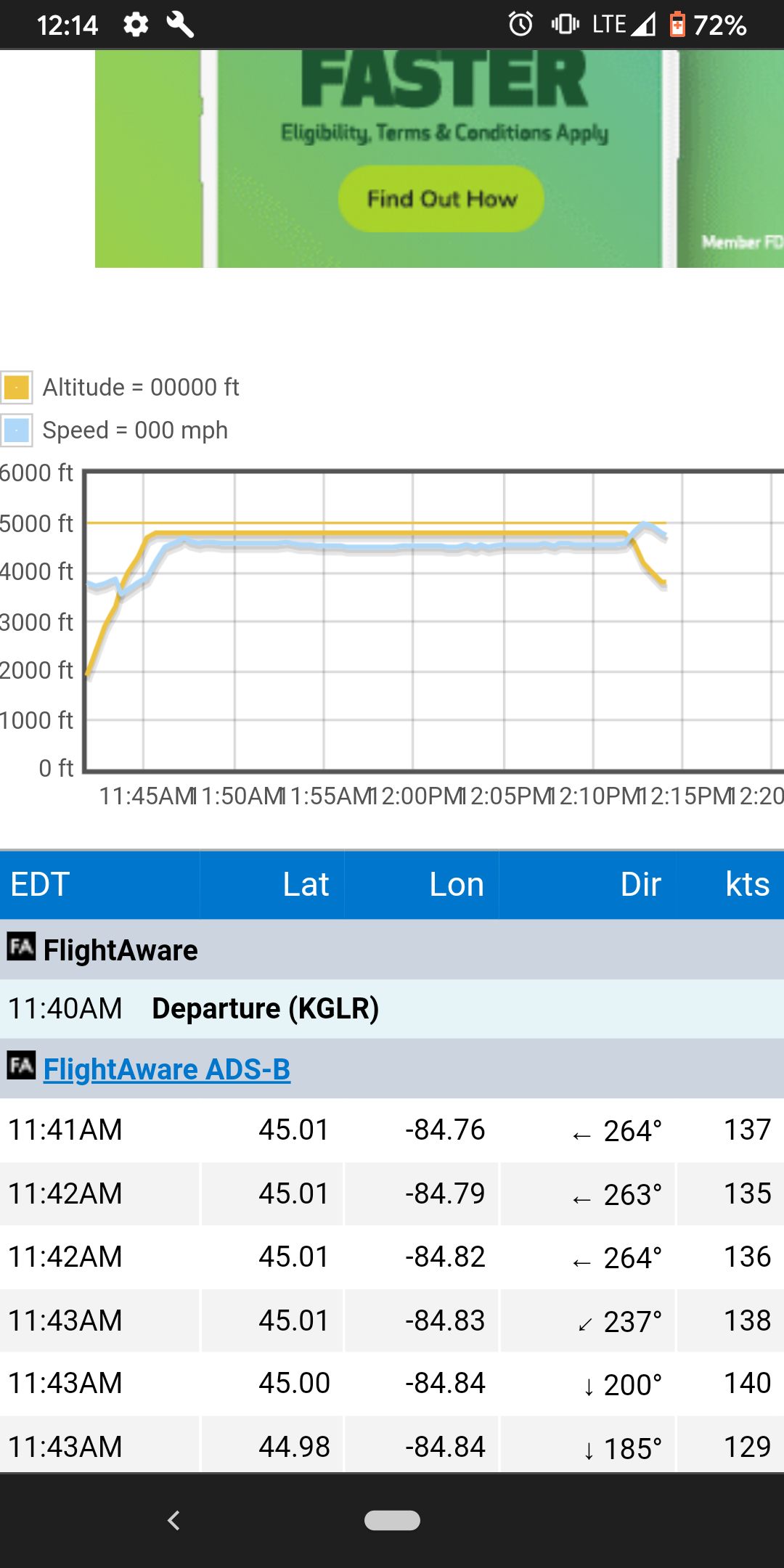The width and height of the screenshot is (784, 1568).
Task: Tap the FA logo beside FlightAware ADS-B
Action: coord(21,1066)
